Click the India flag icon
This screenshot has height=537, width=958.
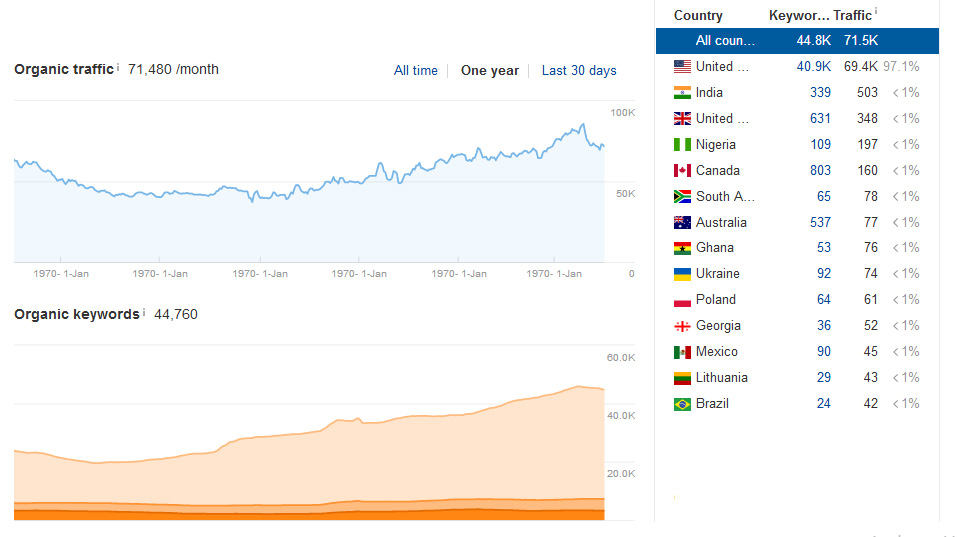(682, 93)
